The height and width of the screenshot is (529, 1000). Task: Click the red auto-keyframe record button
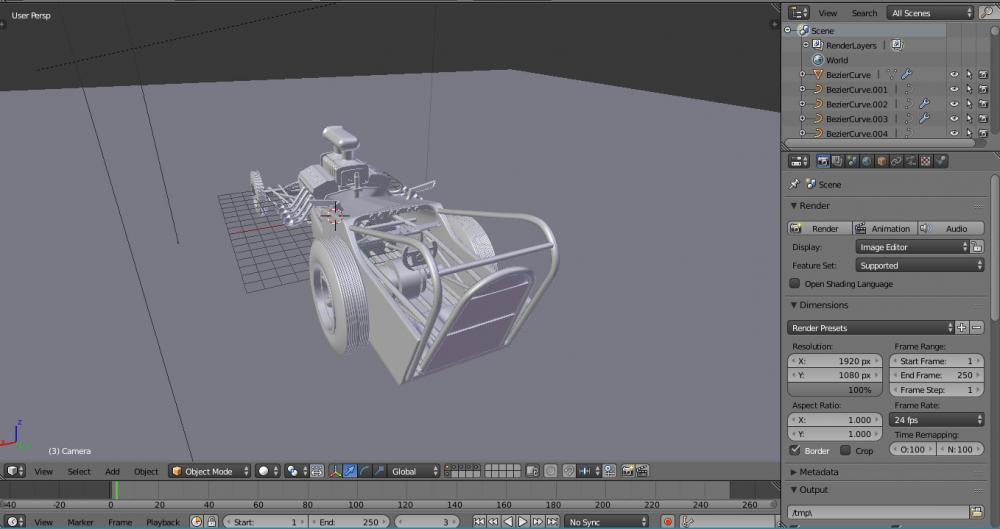pos(667,522)
